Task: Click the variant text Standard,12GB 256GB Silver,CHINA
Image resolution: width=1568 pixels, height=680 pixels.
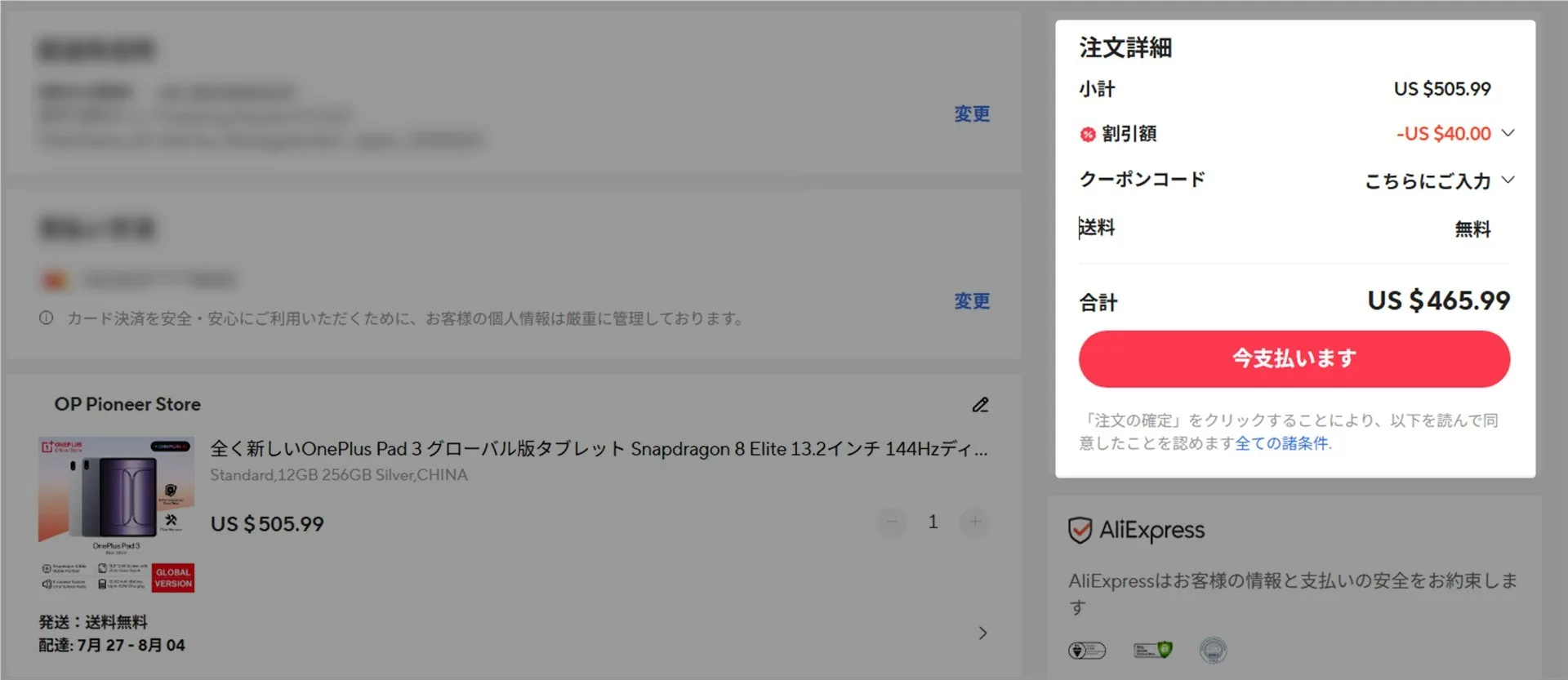Action: coord(339,475)
